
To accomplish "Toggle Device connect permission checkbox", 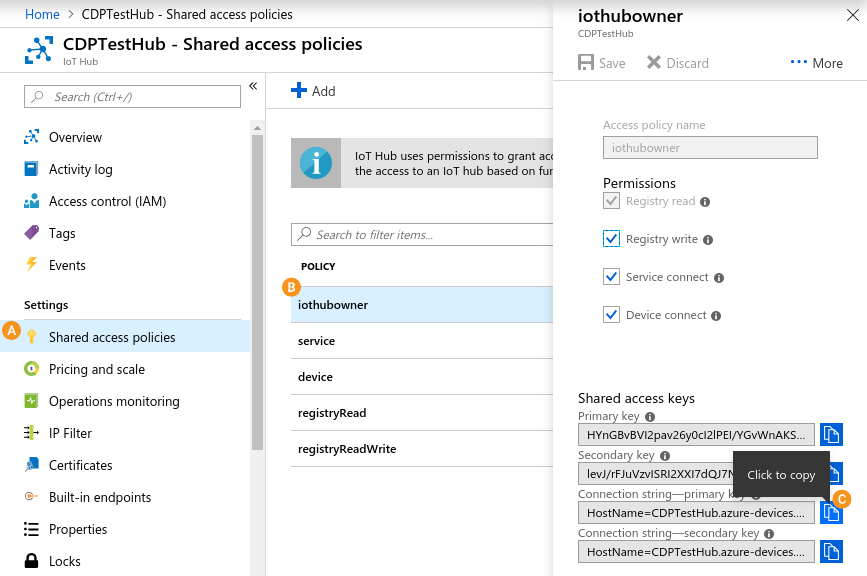I will [x=612, y=315].
